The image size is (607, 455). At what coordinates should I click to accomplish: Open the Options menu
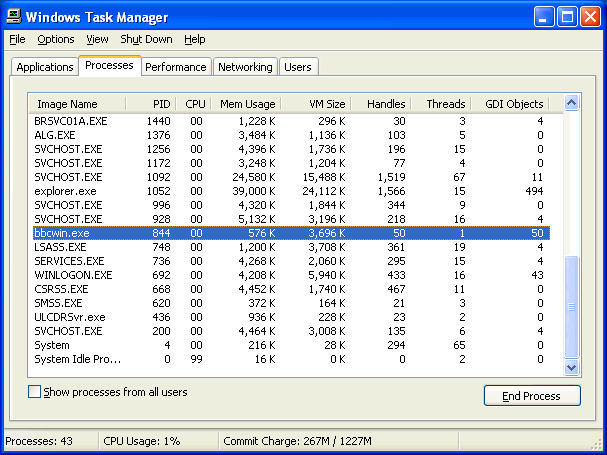click(x=56, y=39)
